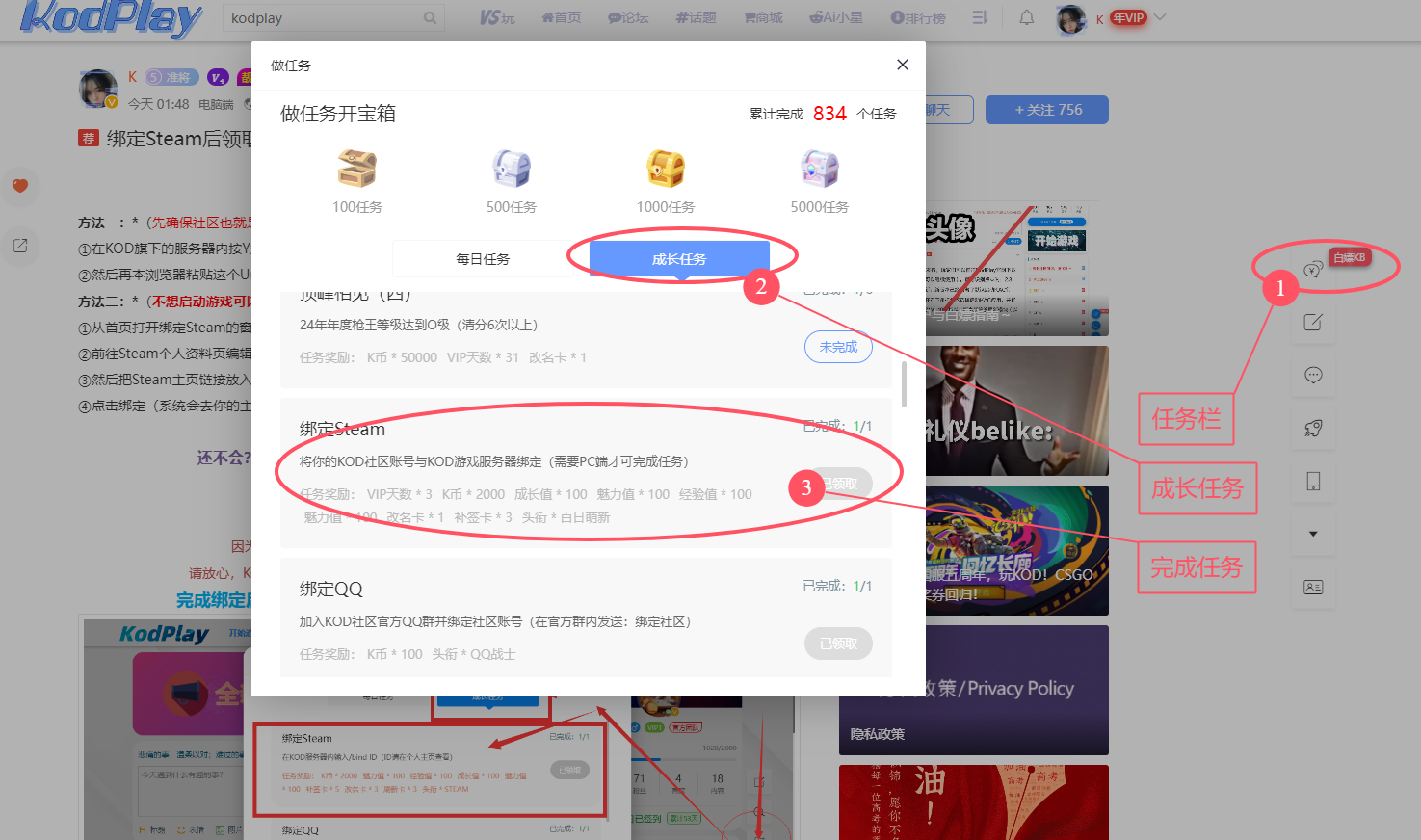1421x840 pixels.
Task: Click 已领取 button in 绑定QQ task
Action: [838, 643]
